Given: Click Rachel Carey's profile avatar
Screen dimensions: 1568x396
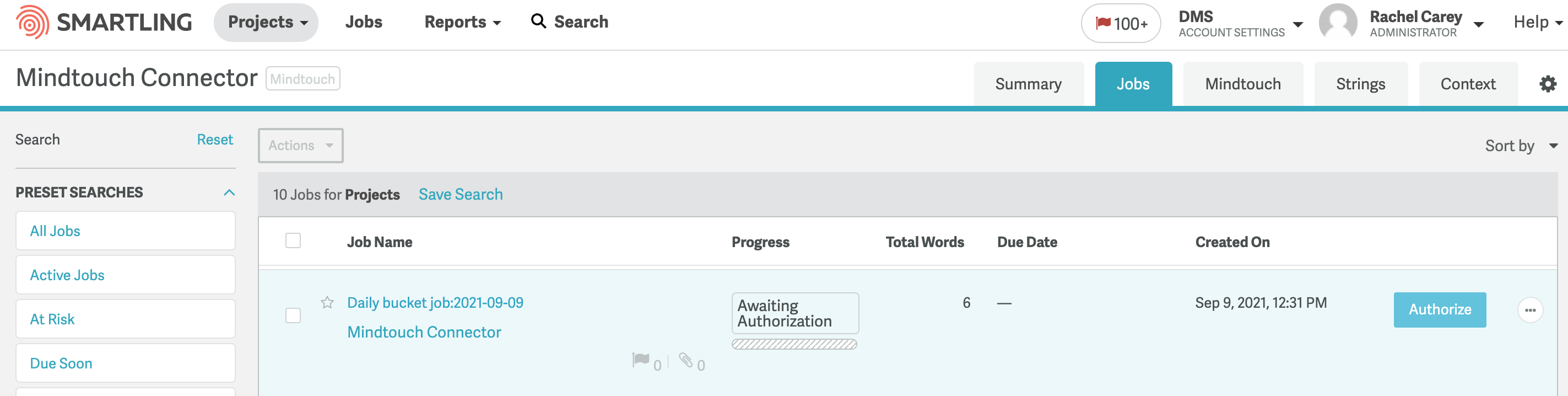Looking at the screenshot, I should [1337, 23].
